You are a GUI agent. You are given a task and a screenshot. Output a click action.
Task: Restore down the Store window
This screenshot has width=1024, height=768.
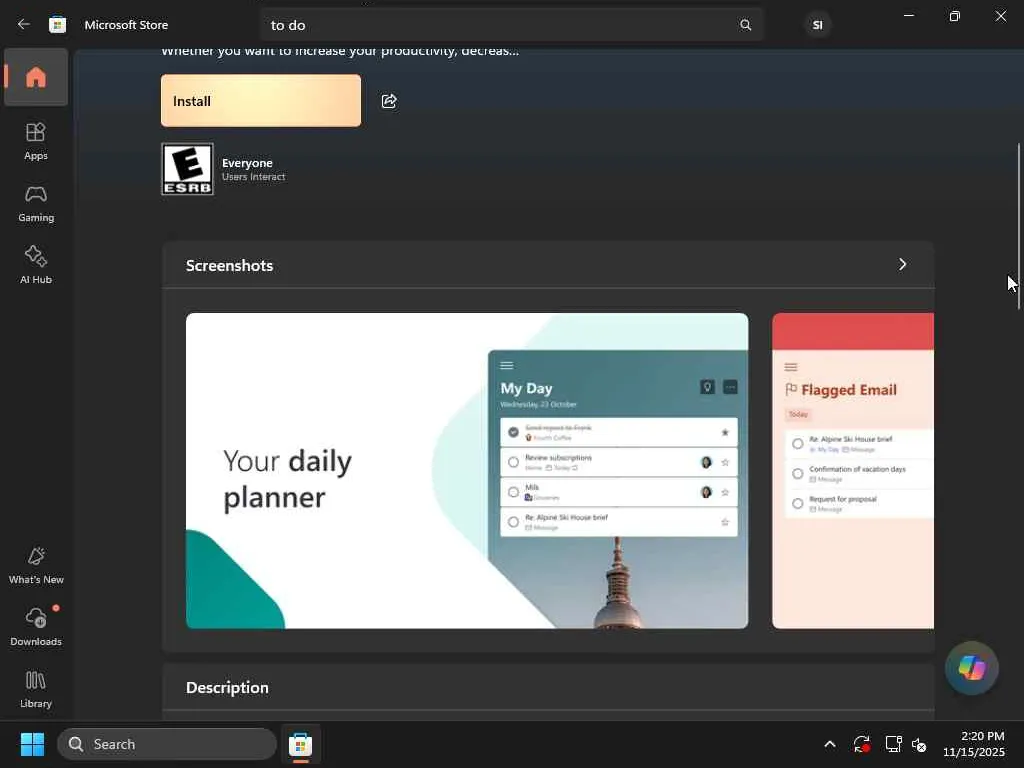tap(955, 16)
